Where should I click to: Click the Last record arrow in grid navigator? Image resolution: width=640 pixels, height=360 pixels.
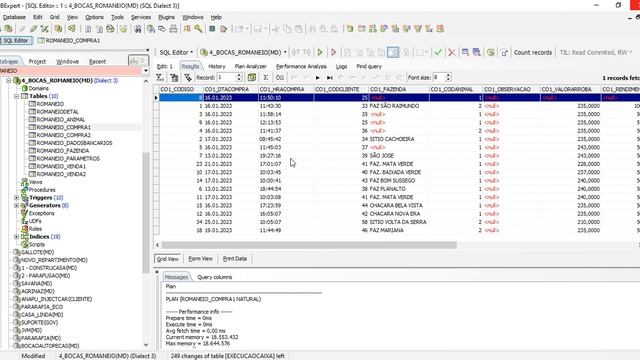click(329, 78)
